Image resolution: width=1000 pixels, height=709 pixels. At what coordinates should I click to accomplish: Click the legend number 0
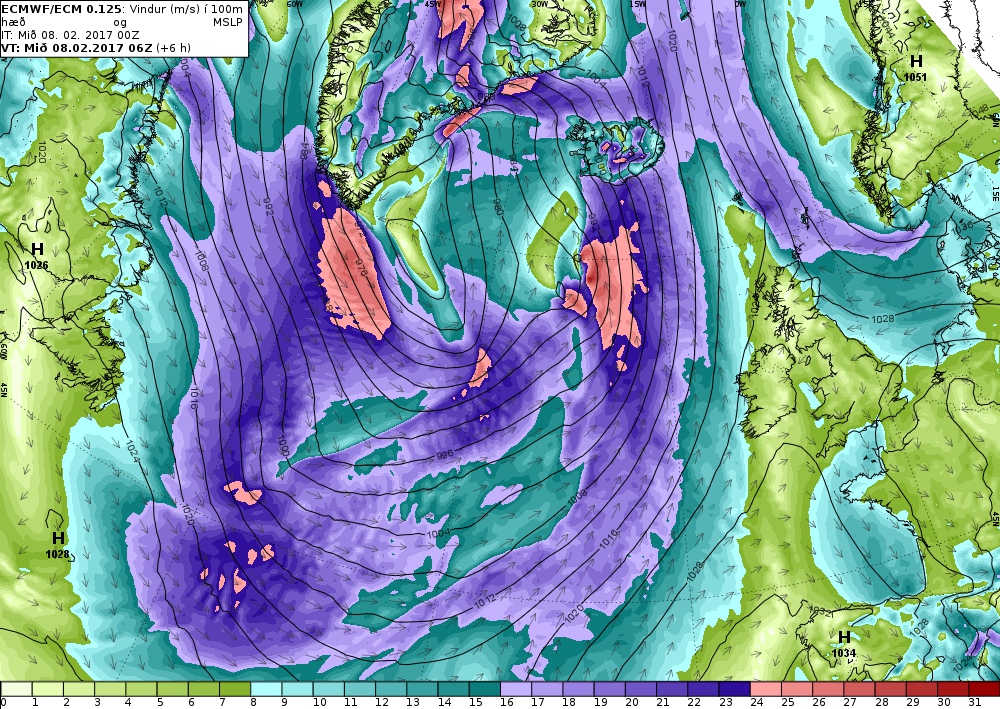pyautogui.click(x=4, y=703)
